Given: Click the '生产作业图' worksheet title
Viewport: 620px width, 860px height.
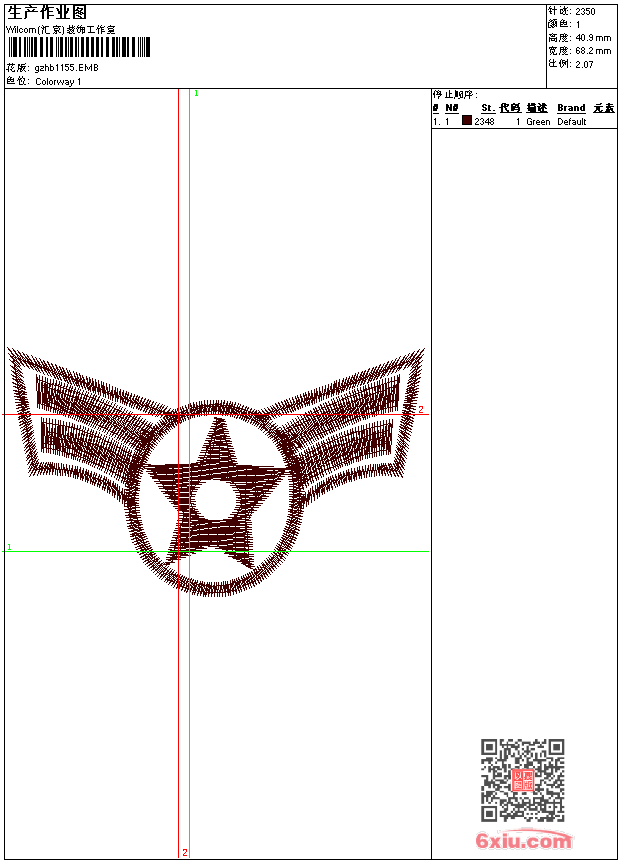Looking at the screenshot, I should [x=47, y=13].
